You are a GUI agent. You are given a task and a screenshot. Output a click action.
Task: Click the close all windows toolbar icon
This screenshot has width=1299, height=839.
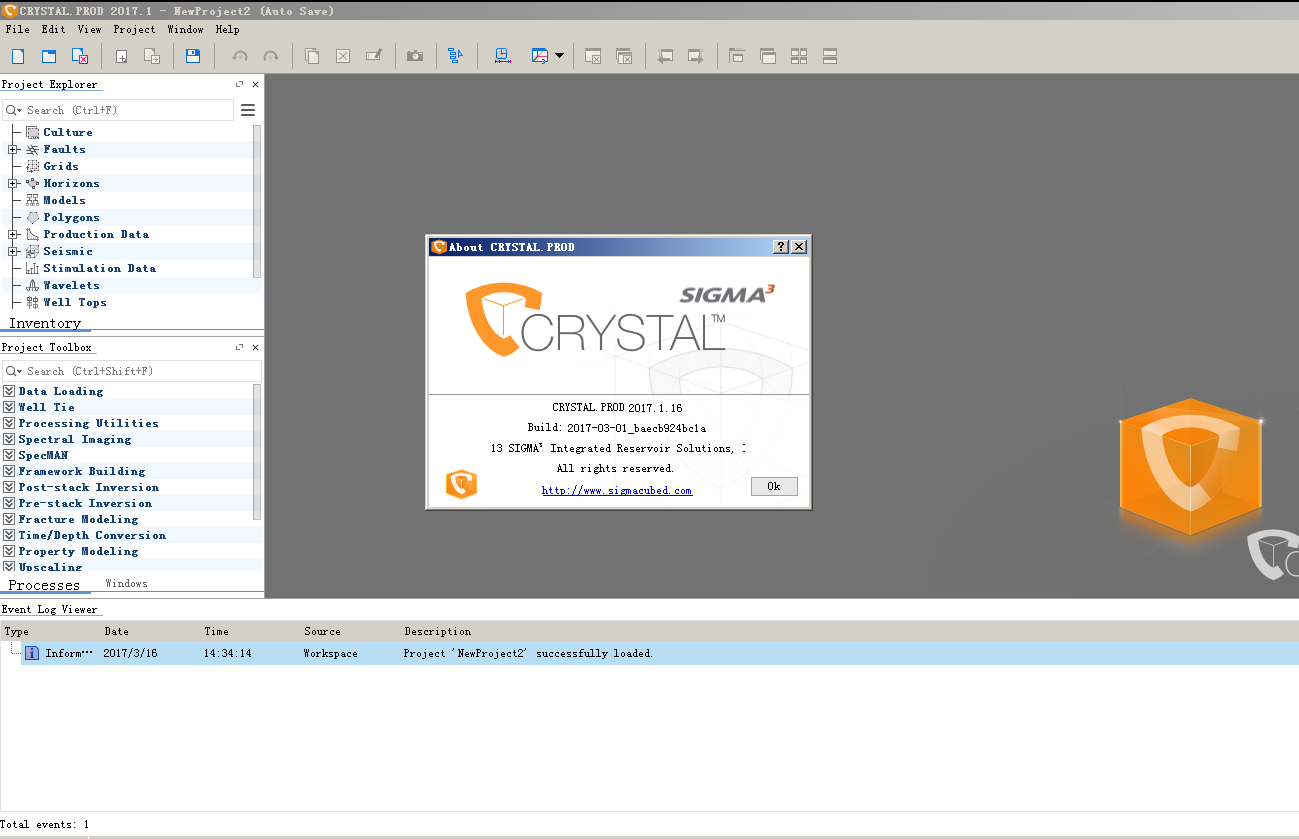[x=624, y=56]
